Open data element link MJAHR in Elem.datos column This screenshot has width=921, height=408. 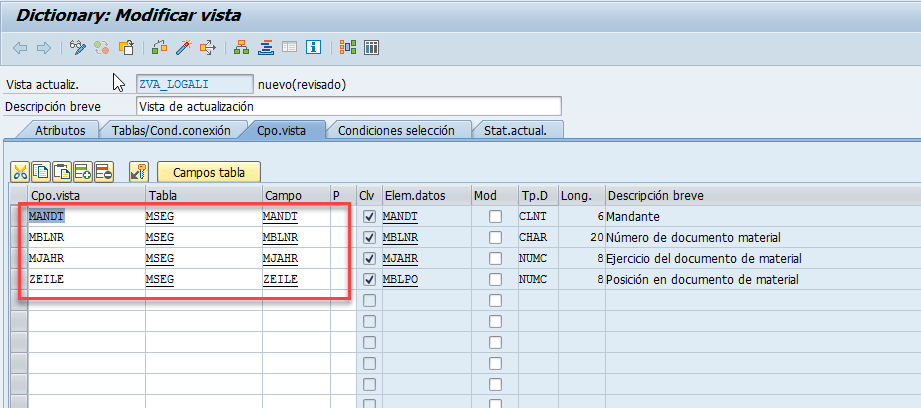point(399,258)
